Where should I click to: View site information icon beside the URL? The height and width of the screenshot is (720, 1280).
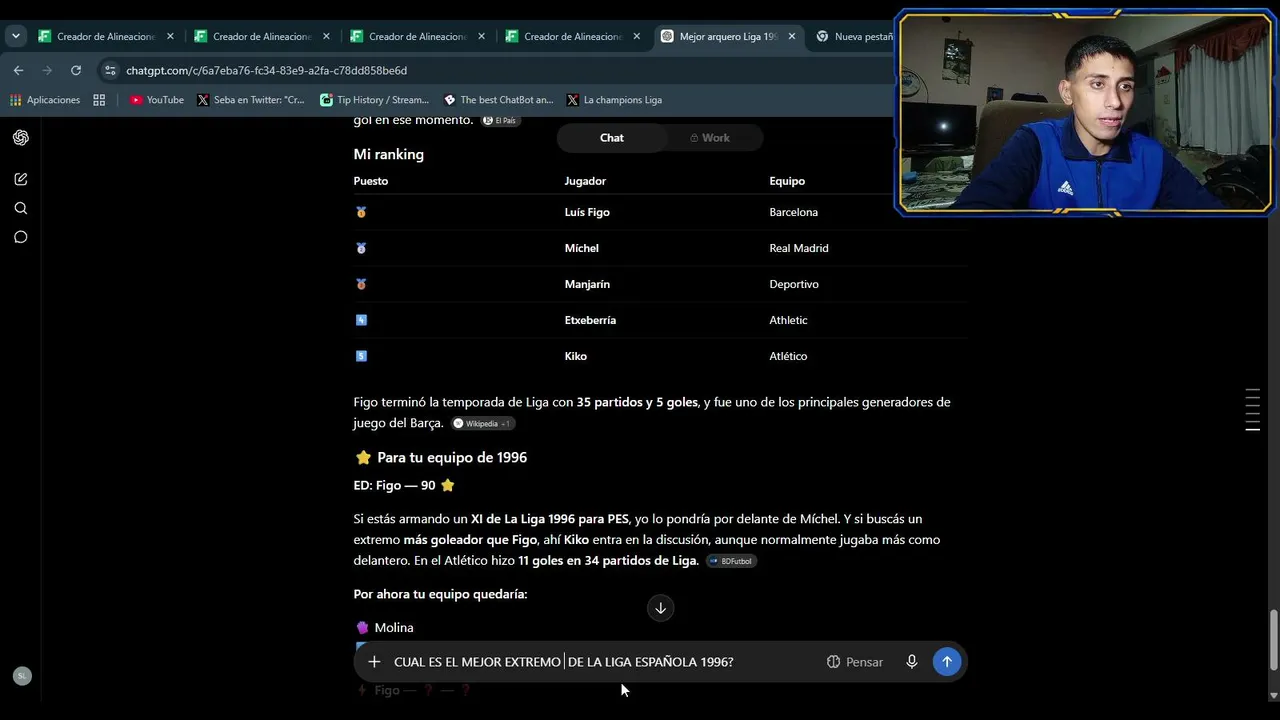point(110,70)
